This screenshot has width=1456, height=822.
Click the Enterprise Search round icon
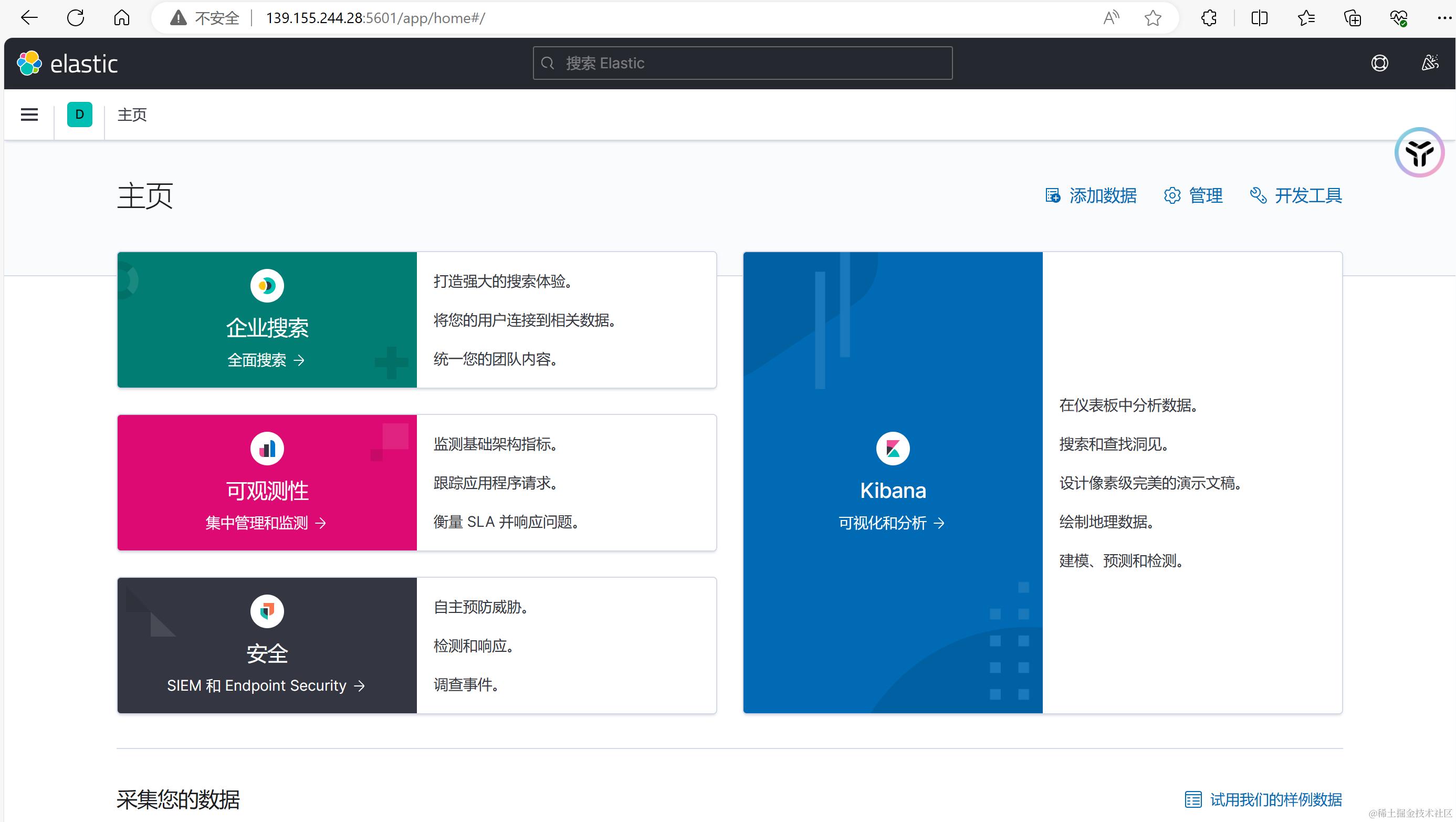tap(267, 286)
